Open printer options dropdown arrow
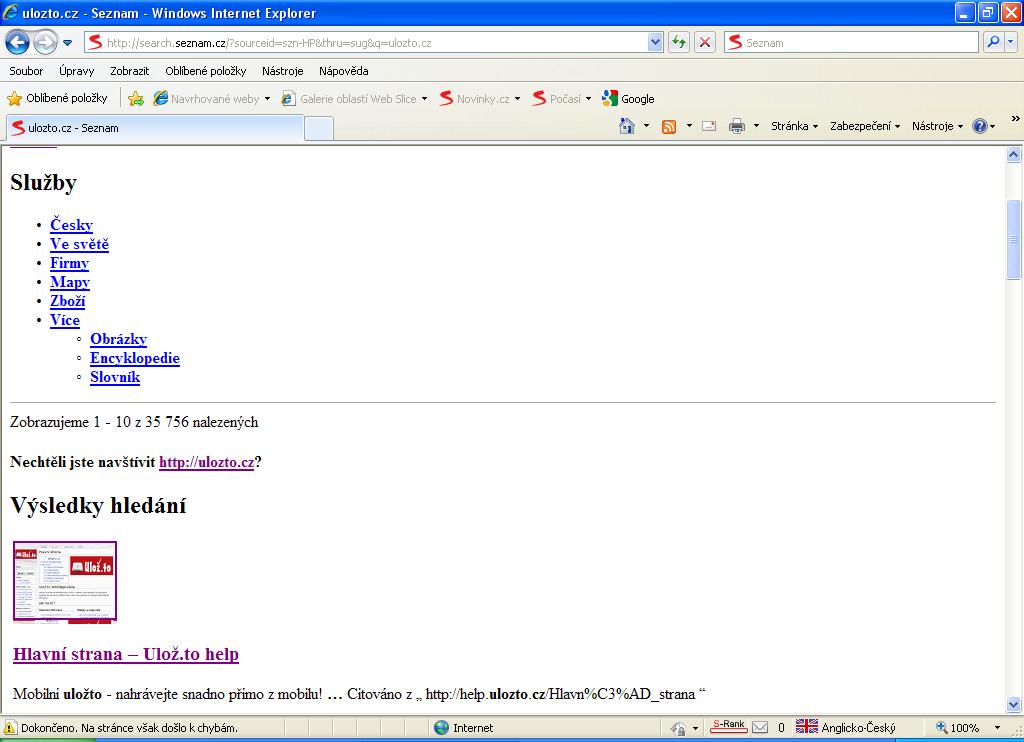Screen dimensions: 1024x742 [x=756, y=126]
